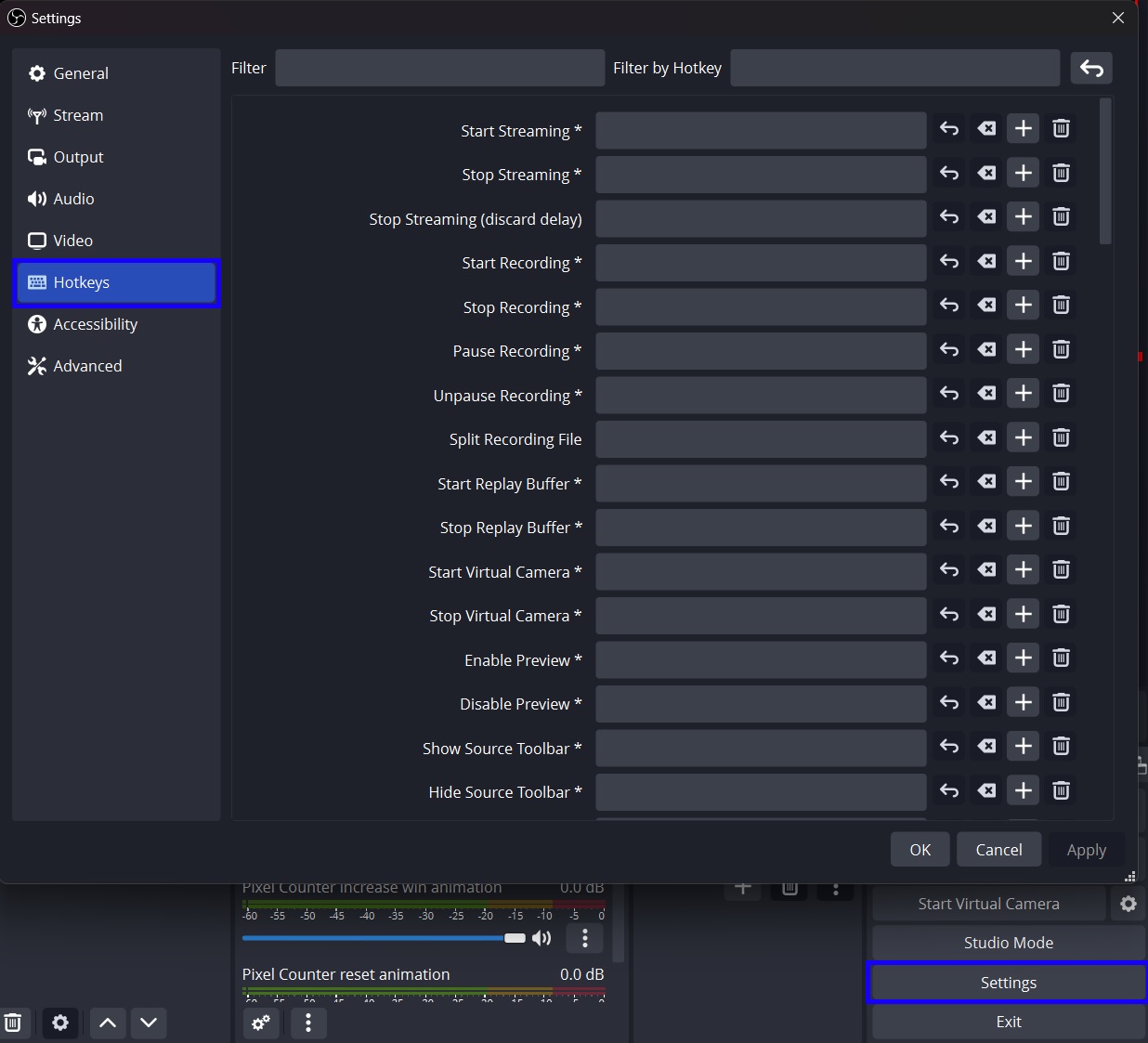Viewport: 1148px width, 1043px height.
Task: Move the selected item down with arrow button
Action: point(149,1023)
